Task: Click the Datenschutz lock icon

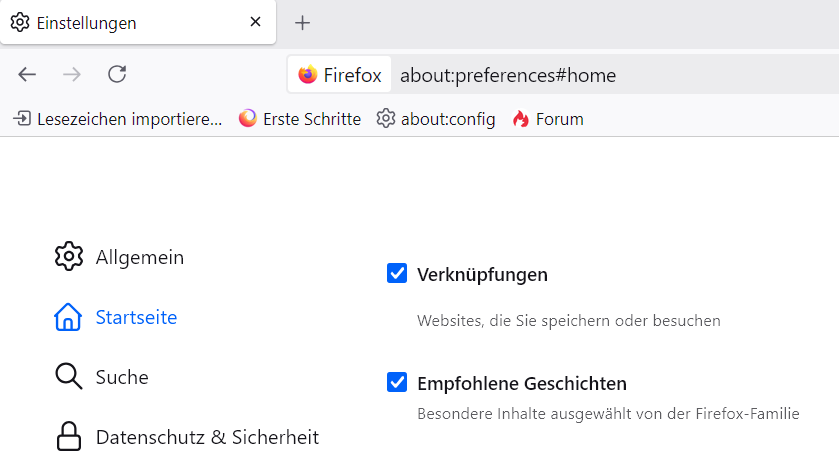Action: point(68,437)
